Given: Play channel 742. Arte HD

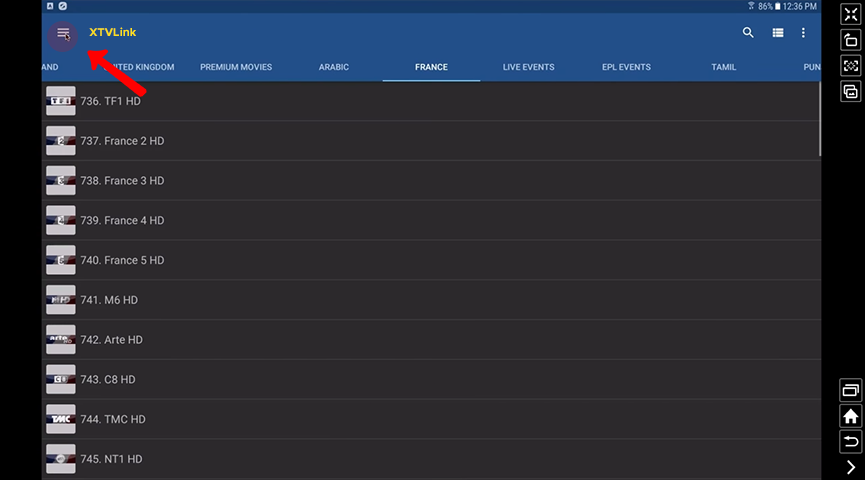Looking at the screenshot, I should click(x=431, y=339).
